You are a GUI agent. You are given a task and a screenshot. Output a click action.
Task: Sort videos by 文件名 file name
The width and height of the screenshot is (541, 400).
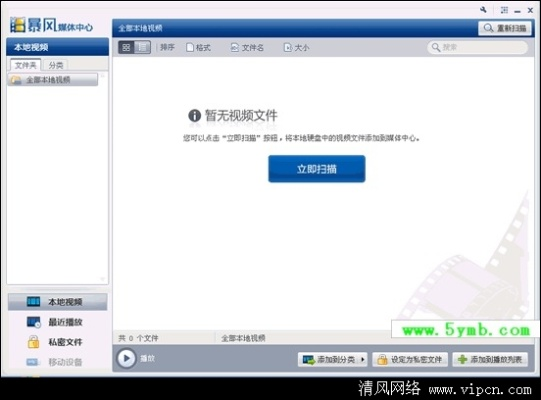pos(247,48)
